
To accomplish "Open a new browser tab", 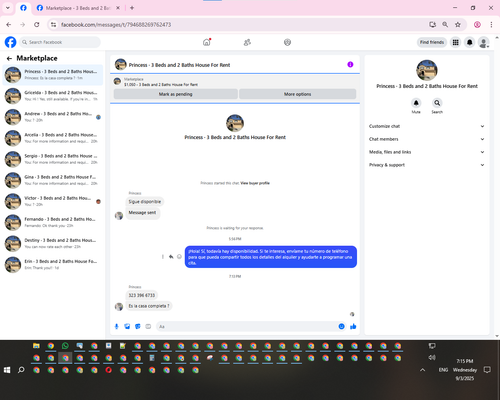I will point(132,8).
